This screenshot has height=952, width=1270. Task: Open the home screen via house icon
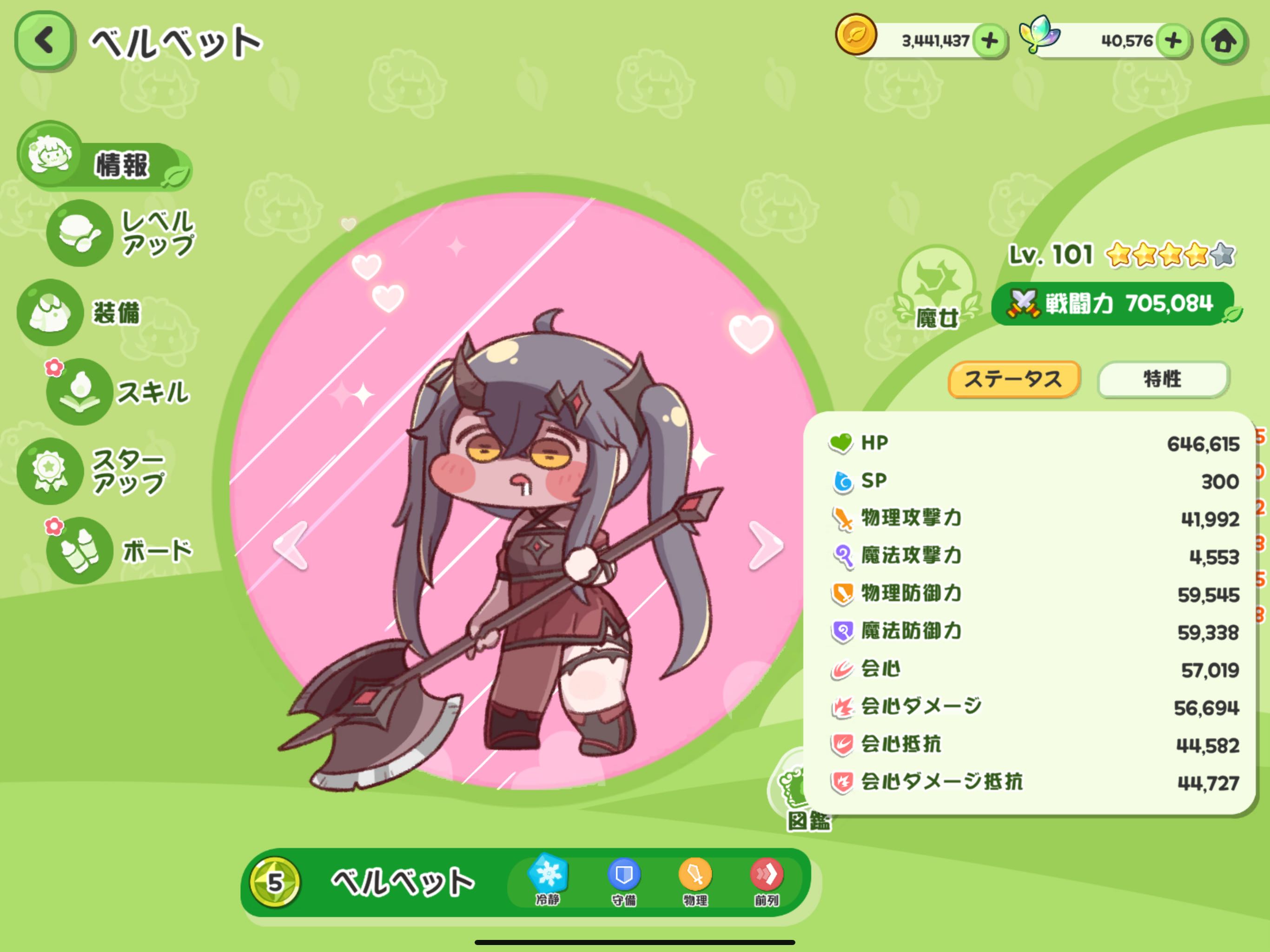(1224, 41)
